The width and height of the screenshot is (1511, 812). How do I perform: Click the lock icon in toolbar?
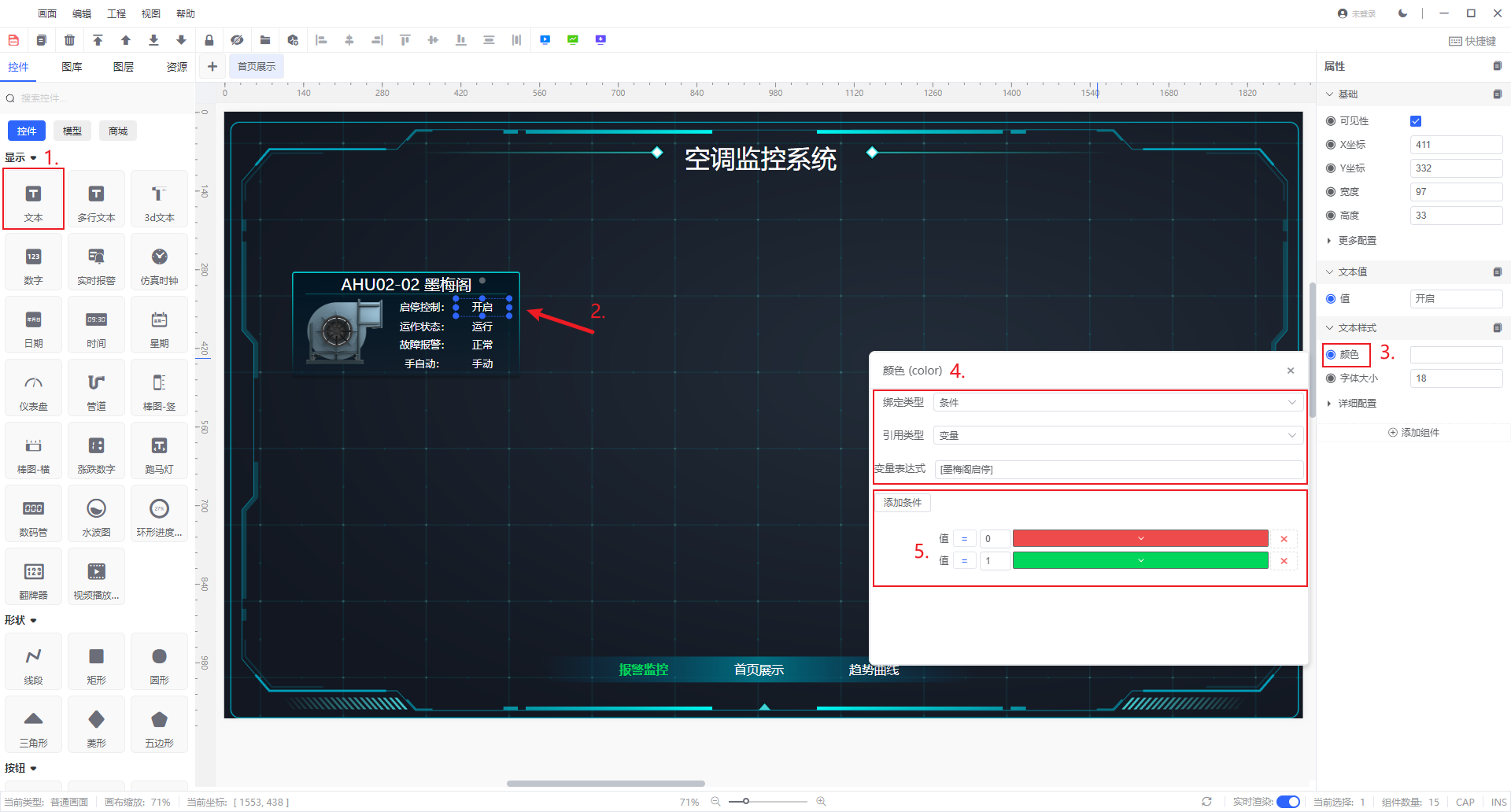tap(209, 40)
